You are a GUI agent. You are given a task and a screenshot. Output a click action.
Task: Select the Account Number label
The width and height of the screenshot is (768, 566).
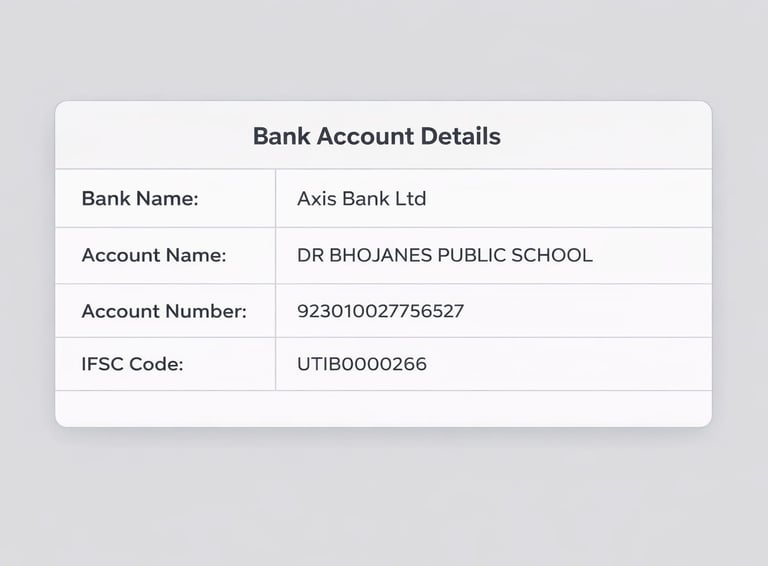pyautogui.click(x=164, y=311)
